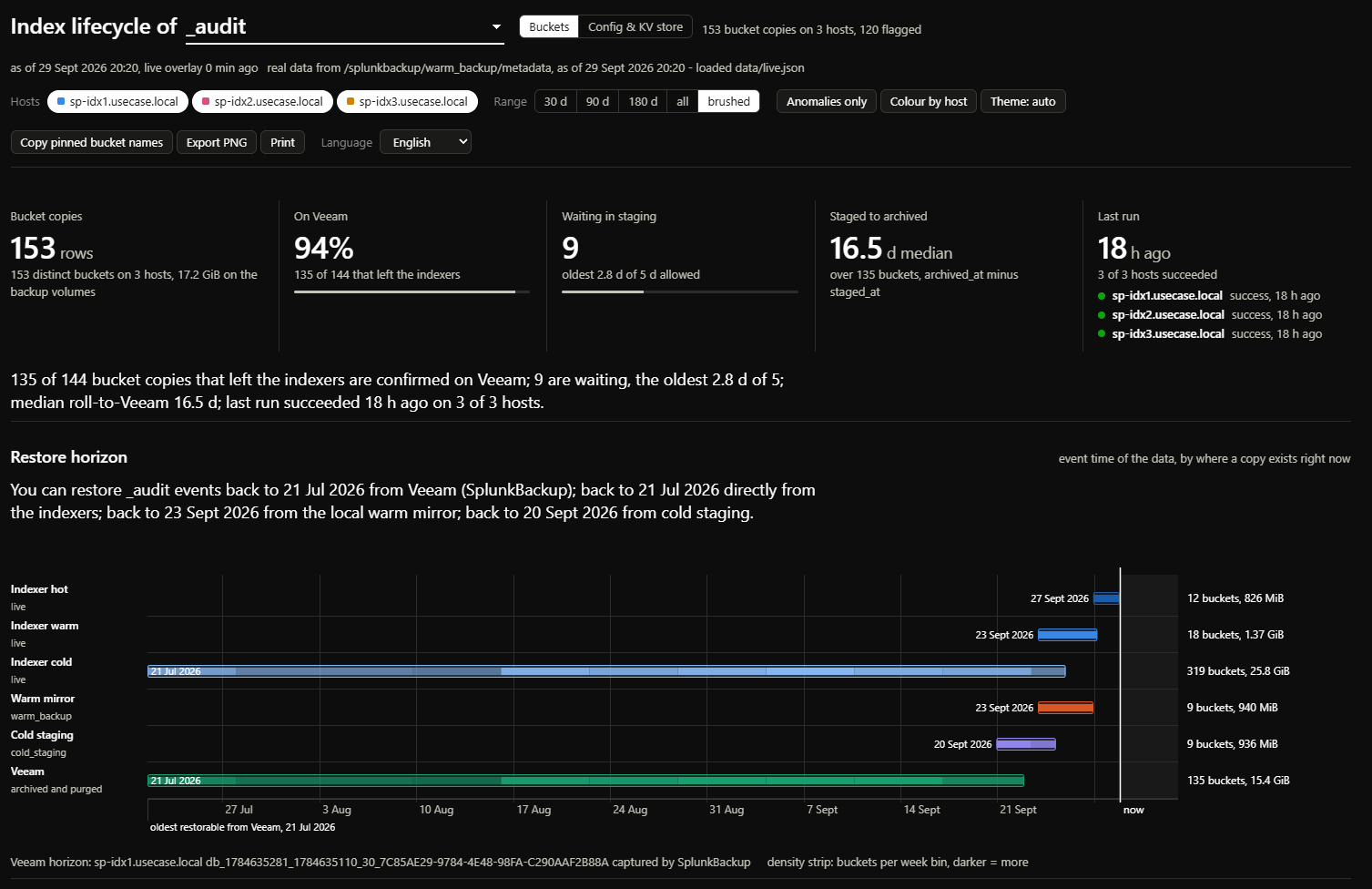The image size is (1372, 889).
Task: Click the green Veeam timeline bar
Action: point(586,781)
